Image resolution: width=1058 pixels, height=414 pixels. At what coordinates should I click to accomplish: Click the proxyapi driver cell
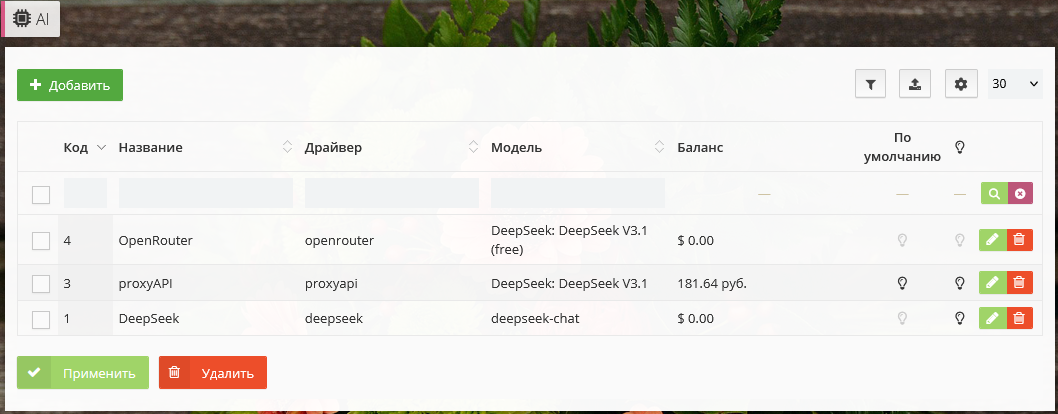tap(331, 284)
